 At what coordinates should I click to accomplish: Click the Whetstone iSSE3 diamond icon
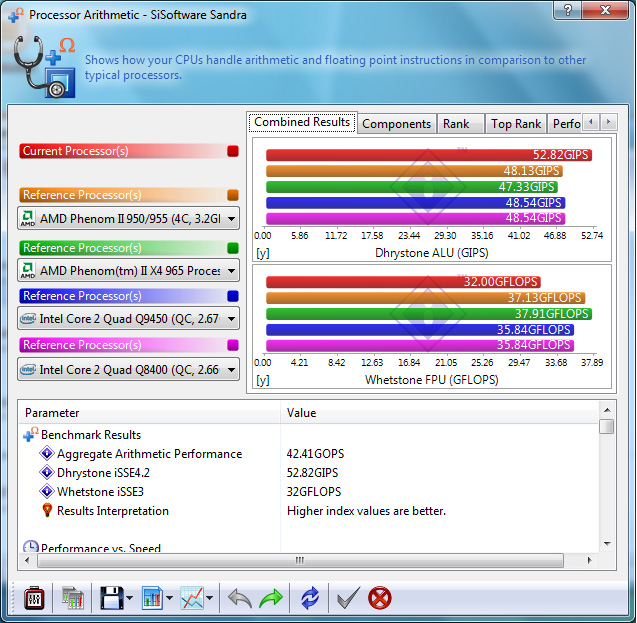coord(47,491)
